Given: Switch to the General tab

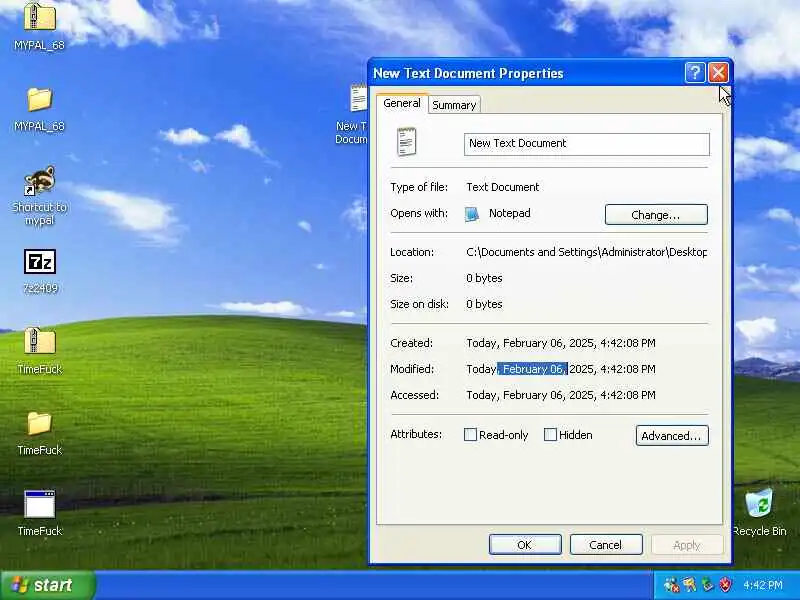Looking at the screenshot, I should coord(402,103).
